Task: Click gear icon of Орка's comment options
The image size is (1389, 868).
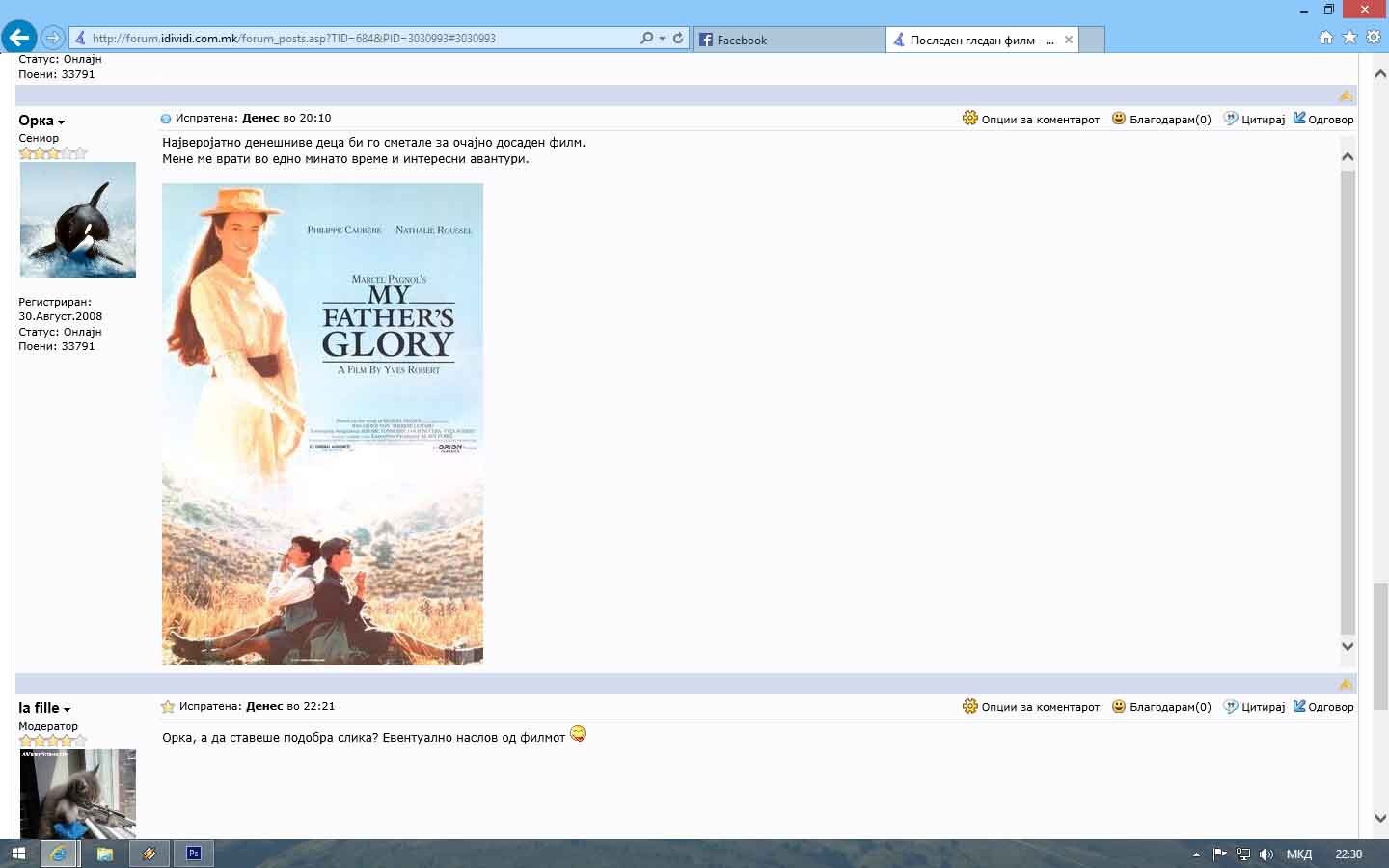Action: coord(970,118)
